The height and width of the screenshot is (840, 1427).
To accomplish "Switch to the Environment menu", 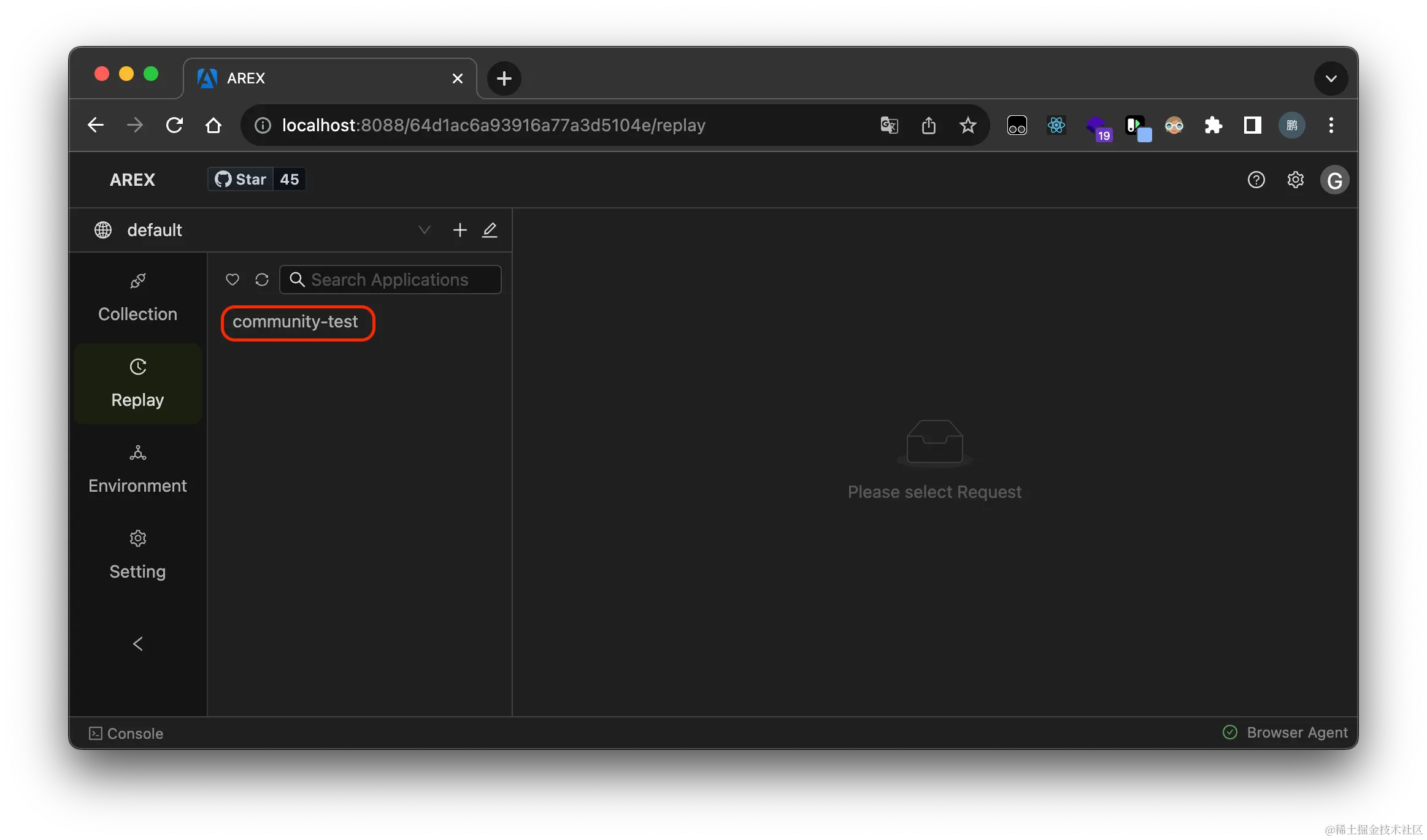I will (x=138, y=470).
